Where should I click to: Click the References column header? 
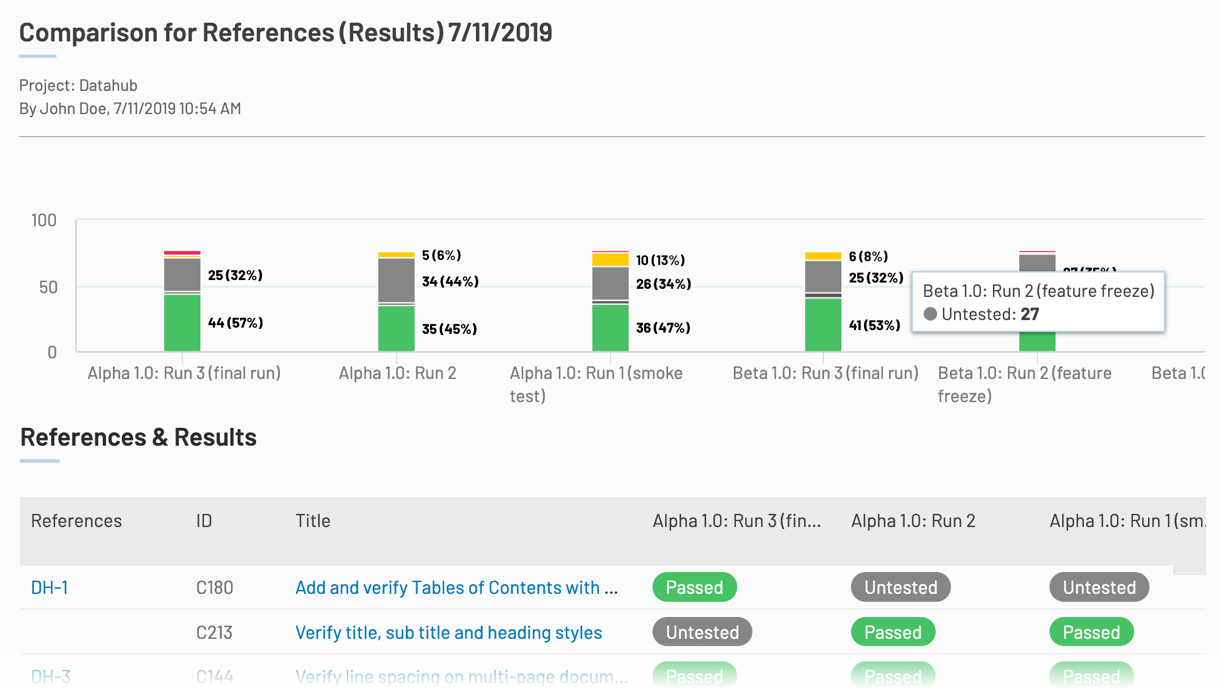tap(76, 520)
